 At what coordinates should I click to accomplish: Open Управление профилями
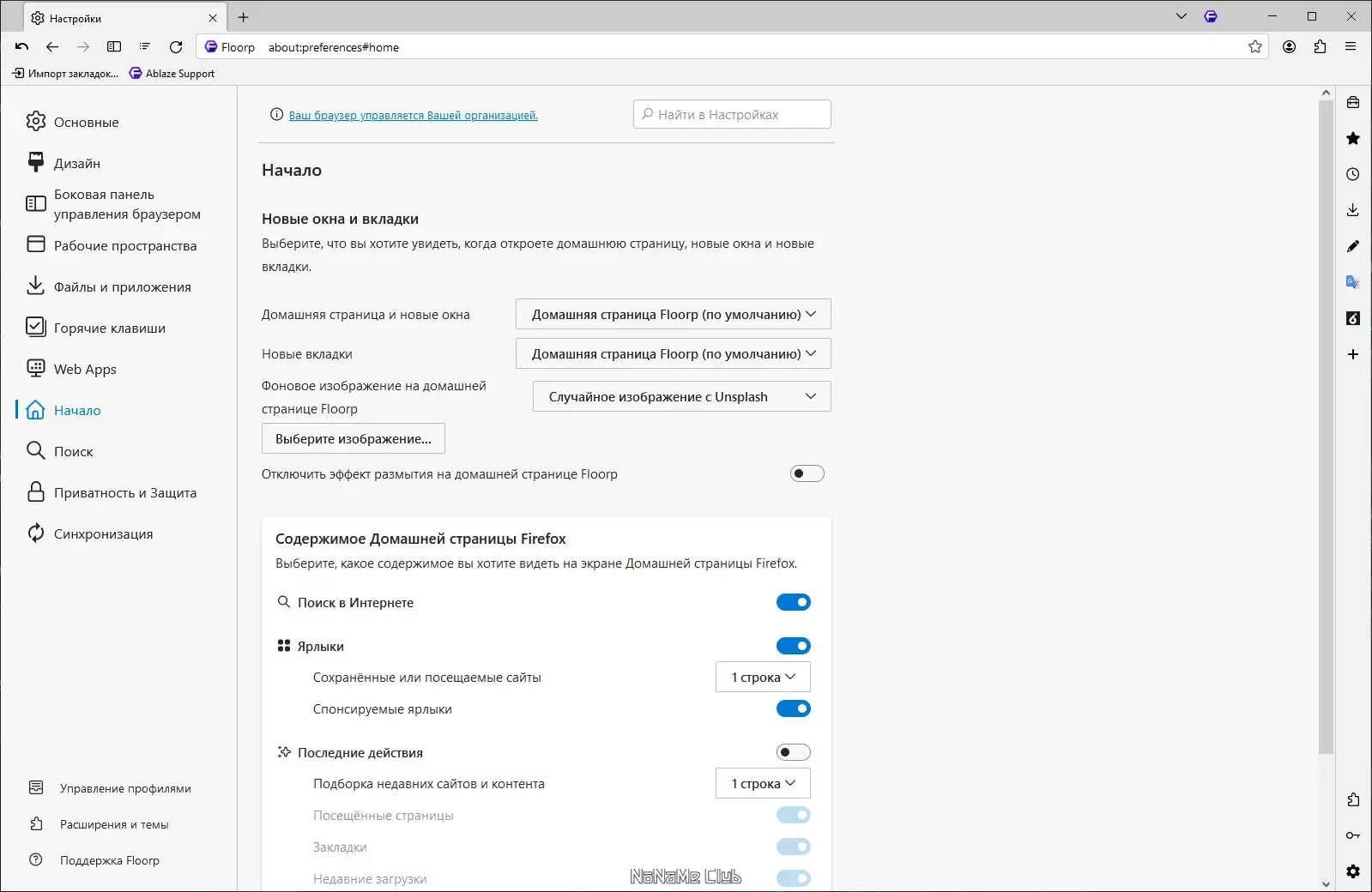coord(110,788)
